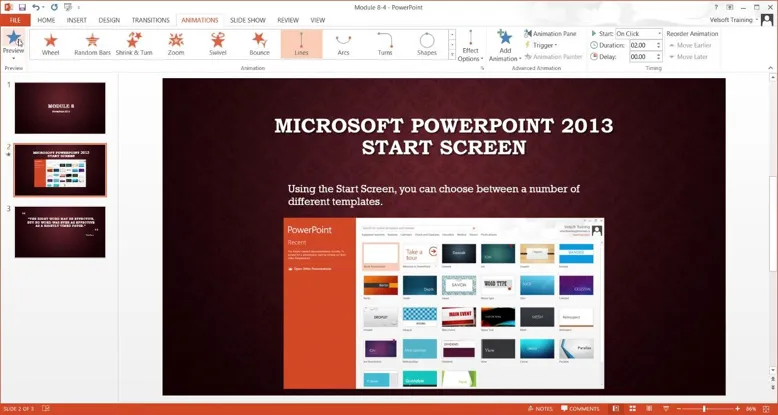Click the spell check status bar icon
This screenshot has height=415, width=778.
pos(46,409)
